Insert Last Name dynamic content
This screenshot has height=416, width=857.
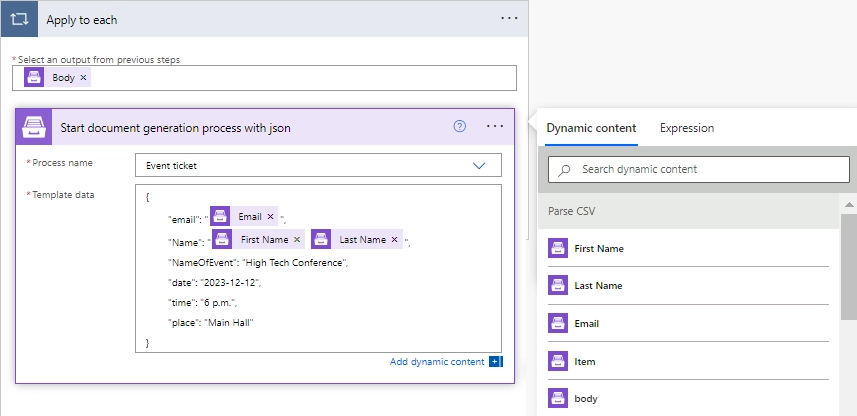tap(598, 285)
